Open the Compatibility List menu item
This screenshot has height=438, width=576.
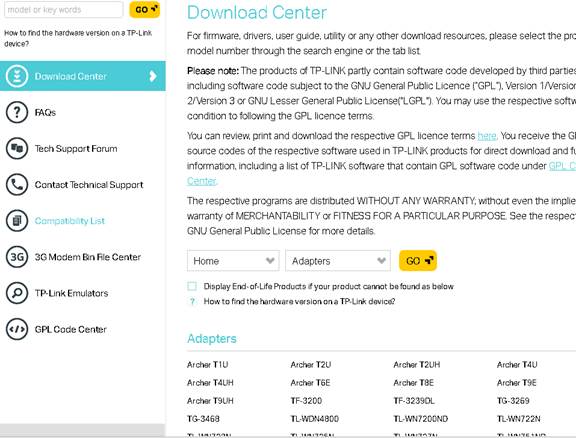coord(70,221)
